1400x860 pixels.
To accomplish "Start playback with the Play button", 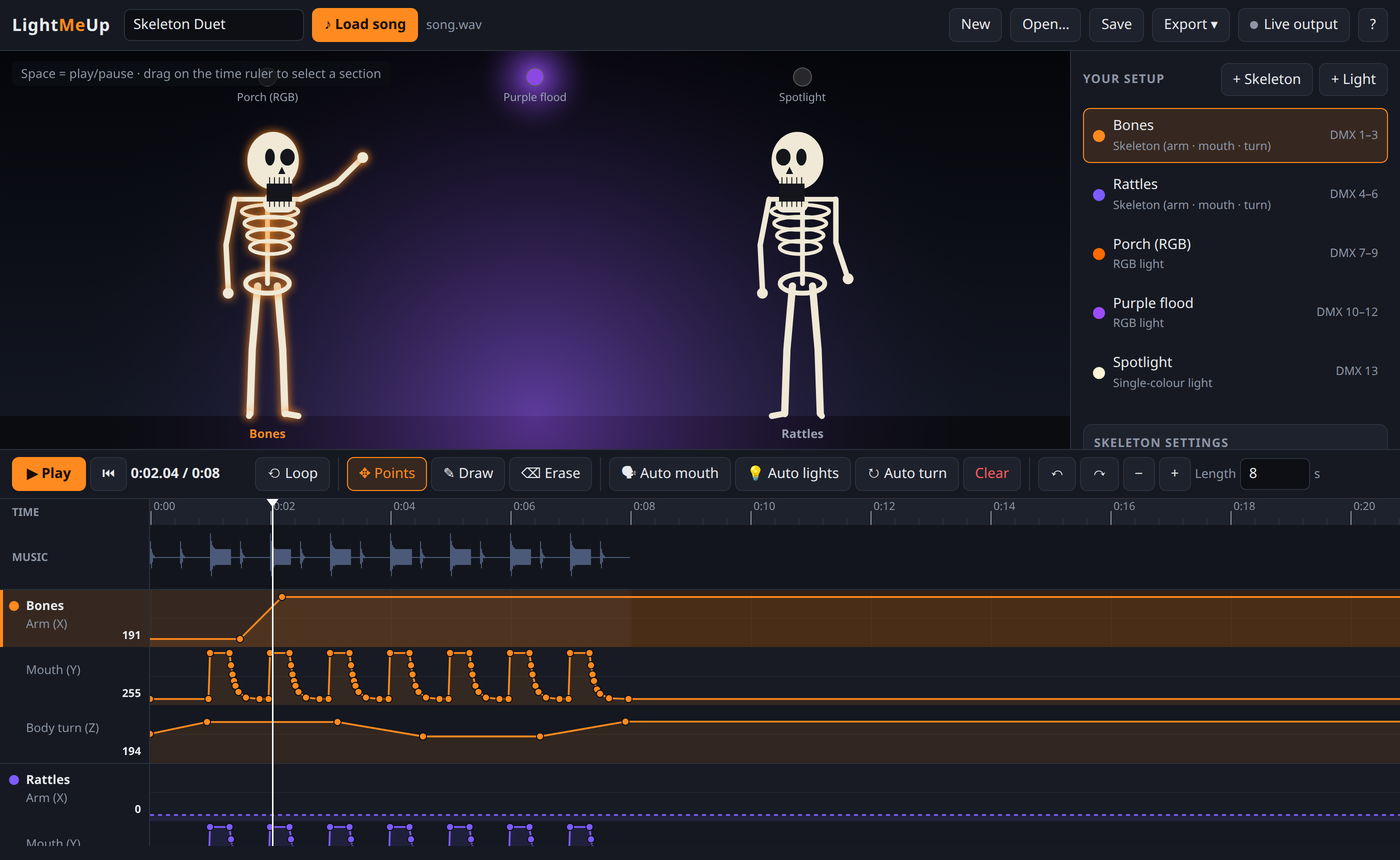I will pos(49,473).
